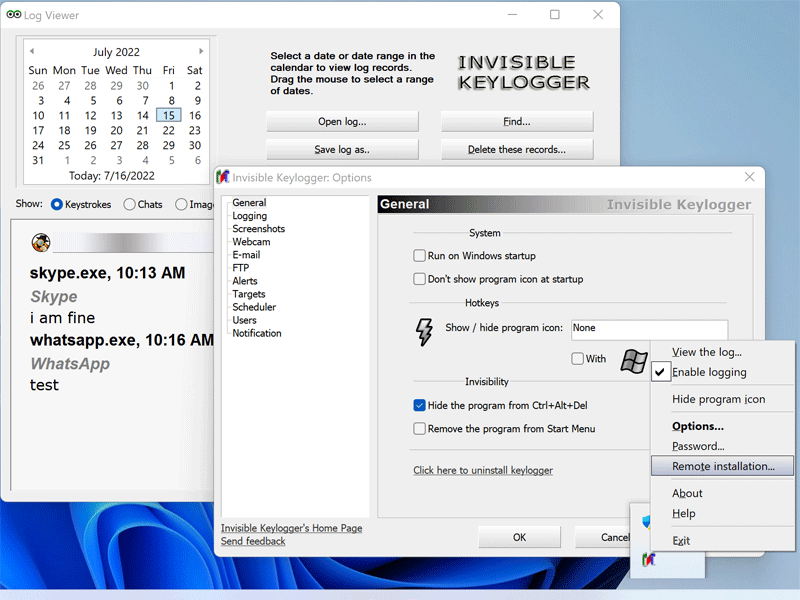Choose Hide program icon from menu
The height and width of the screenshot is (600, 800).
click(x=722, y=399)
